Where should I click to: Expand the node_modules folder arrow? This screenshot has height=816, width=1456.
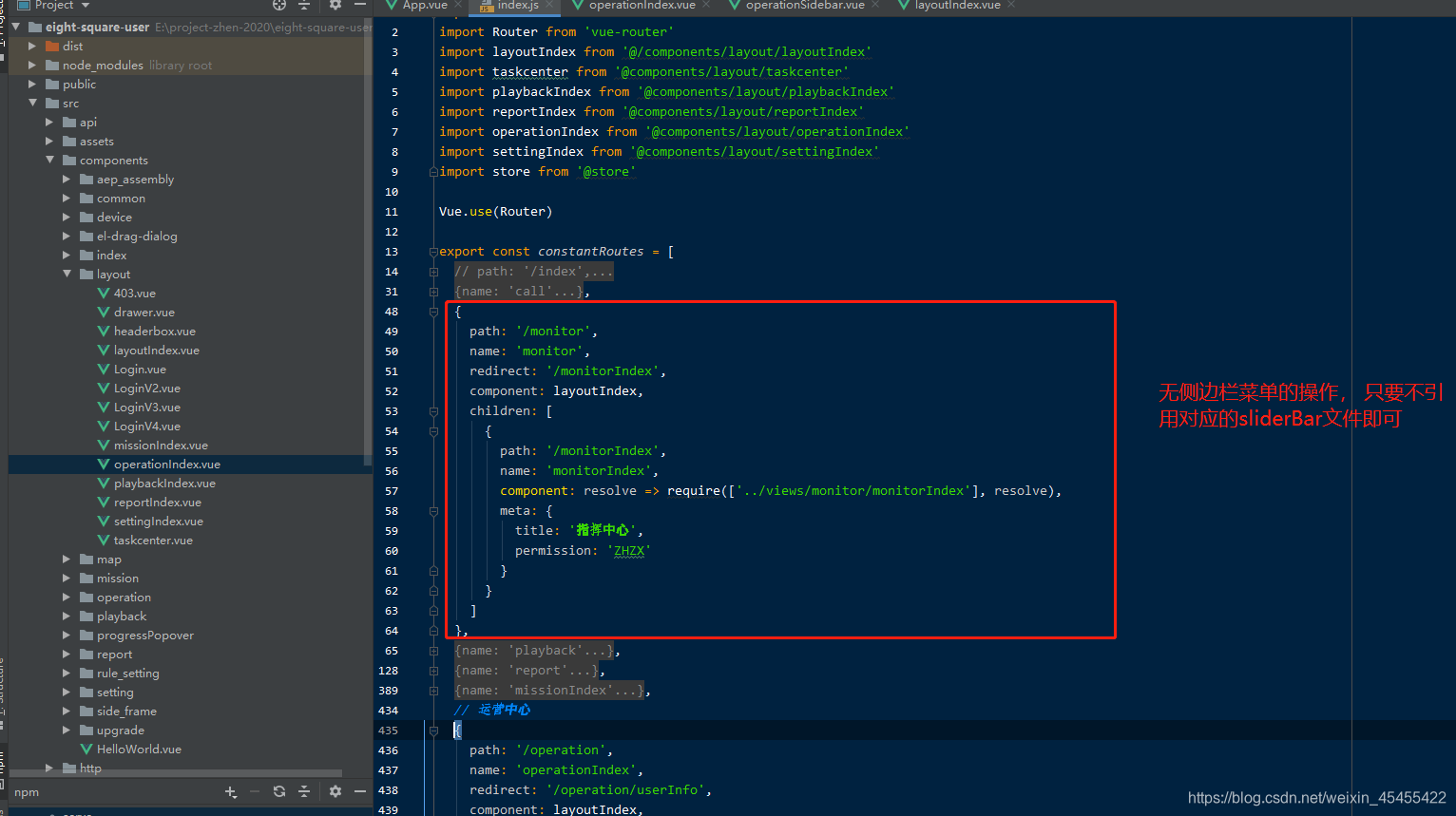[x=32, y=66]
